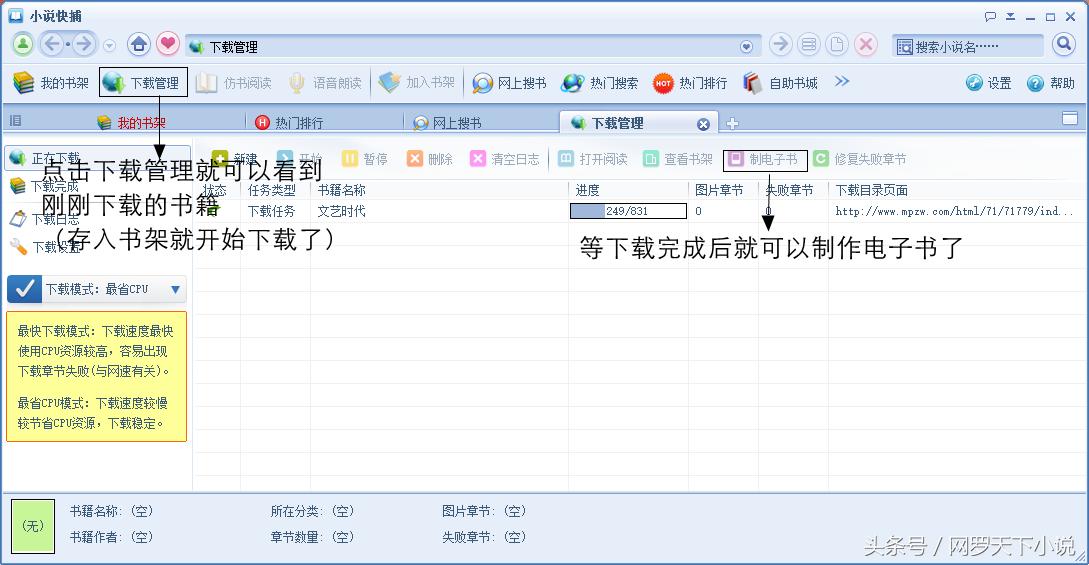The height and width of the screenshot is (565, 1089).
Task: Open 自助书城 from toolbar
Action: tap(781, 83)
